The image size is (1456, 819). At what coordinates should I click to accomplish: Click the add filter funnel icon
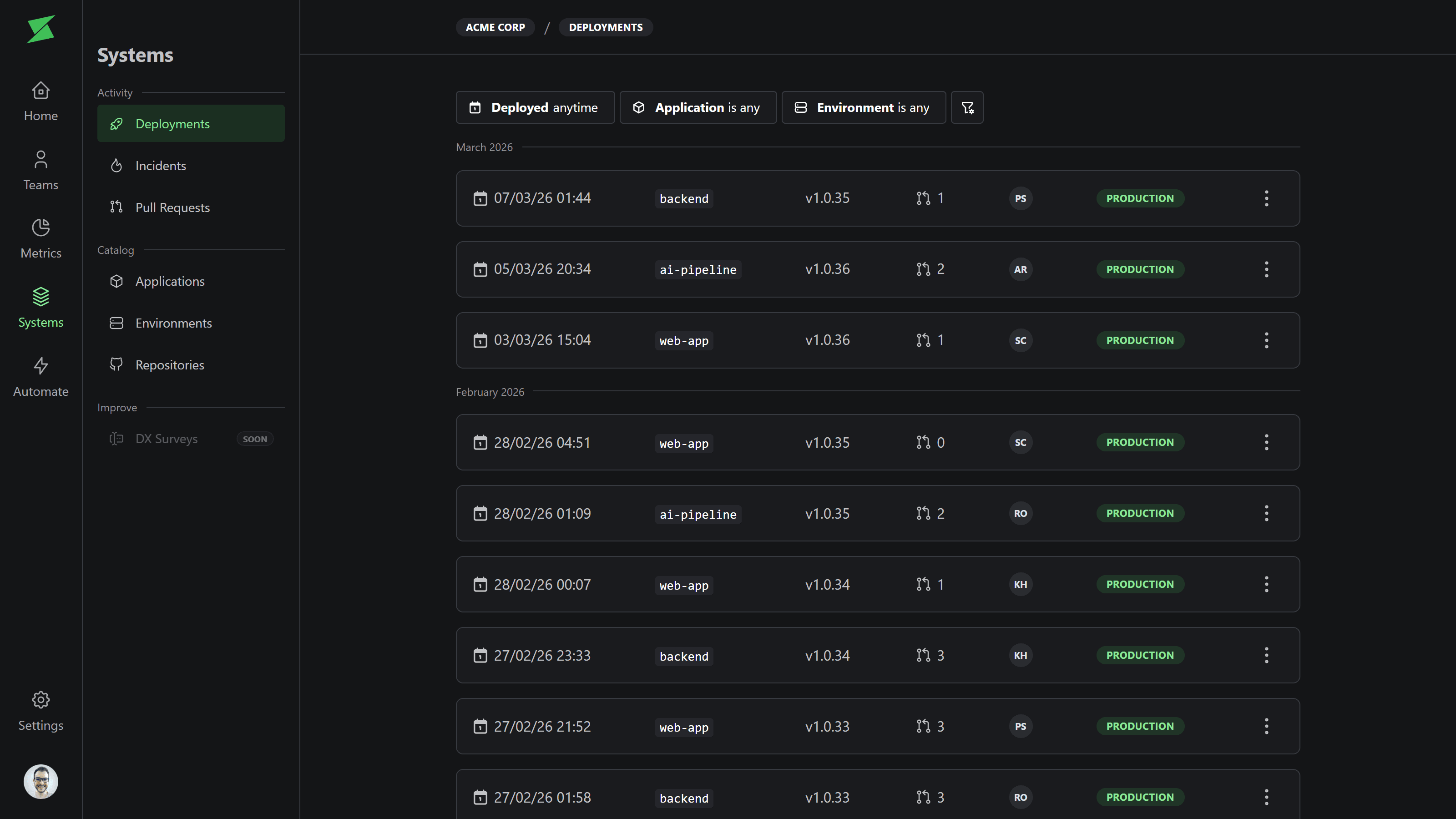[x=967, y=107]
